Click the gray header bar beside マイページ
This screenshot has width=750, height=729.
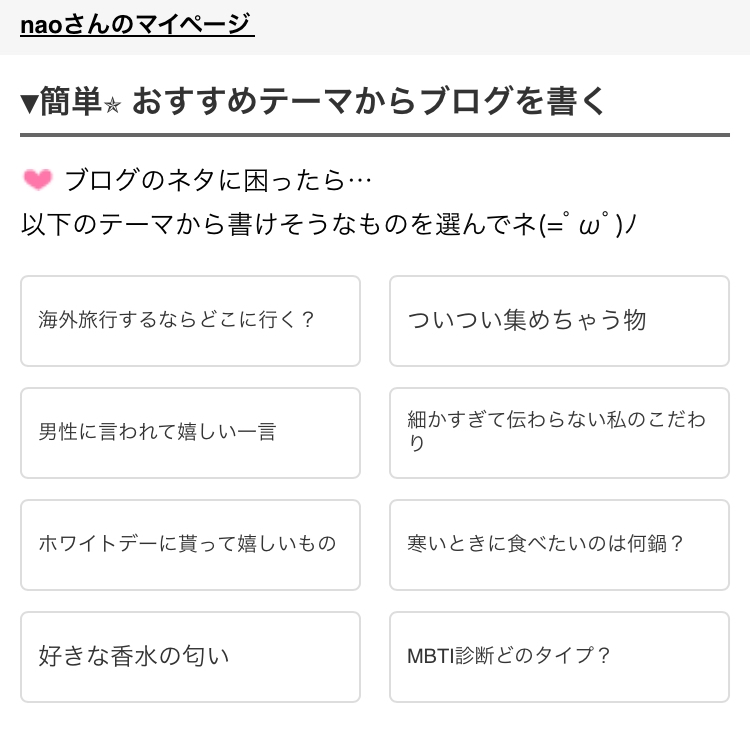(500, 25)
